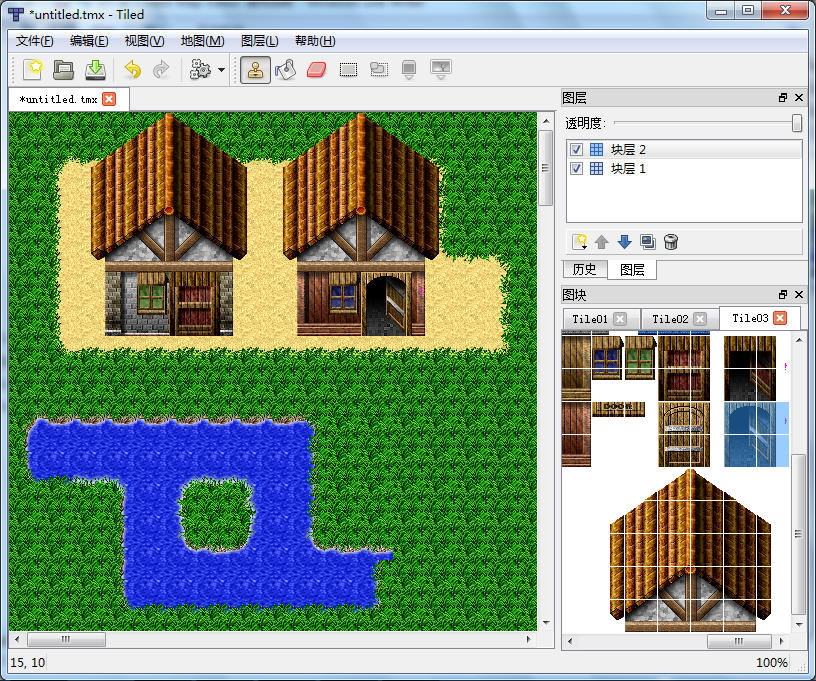Click map scroll up arrow

click(546, 121)
